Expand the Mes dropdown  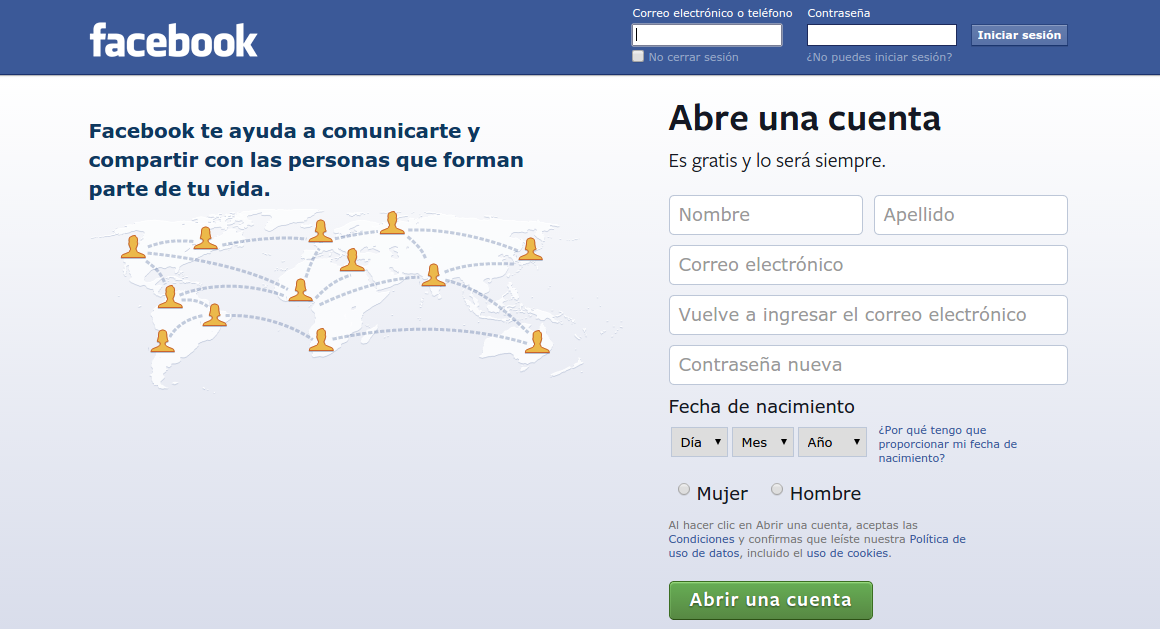[762, 442]
